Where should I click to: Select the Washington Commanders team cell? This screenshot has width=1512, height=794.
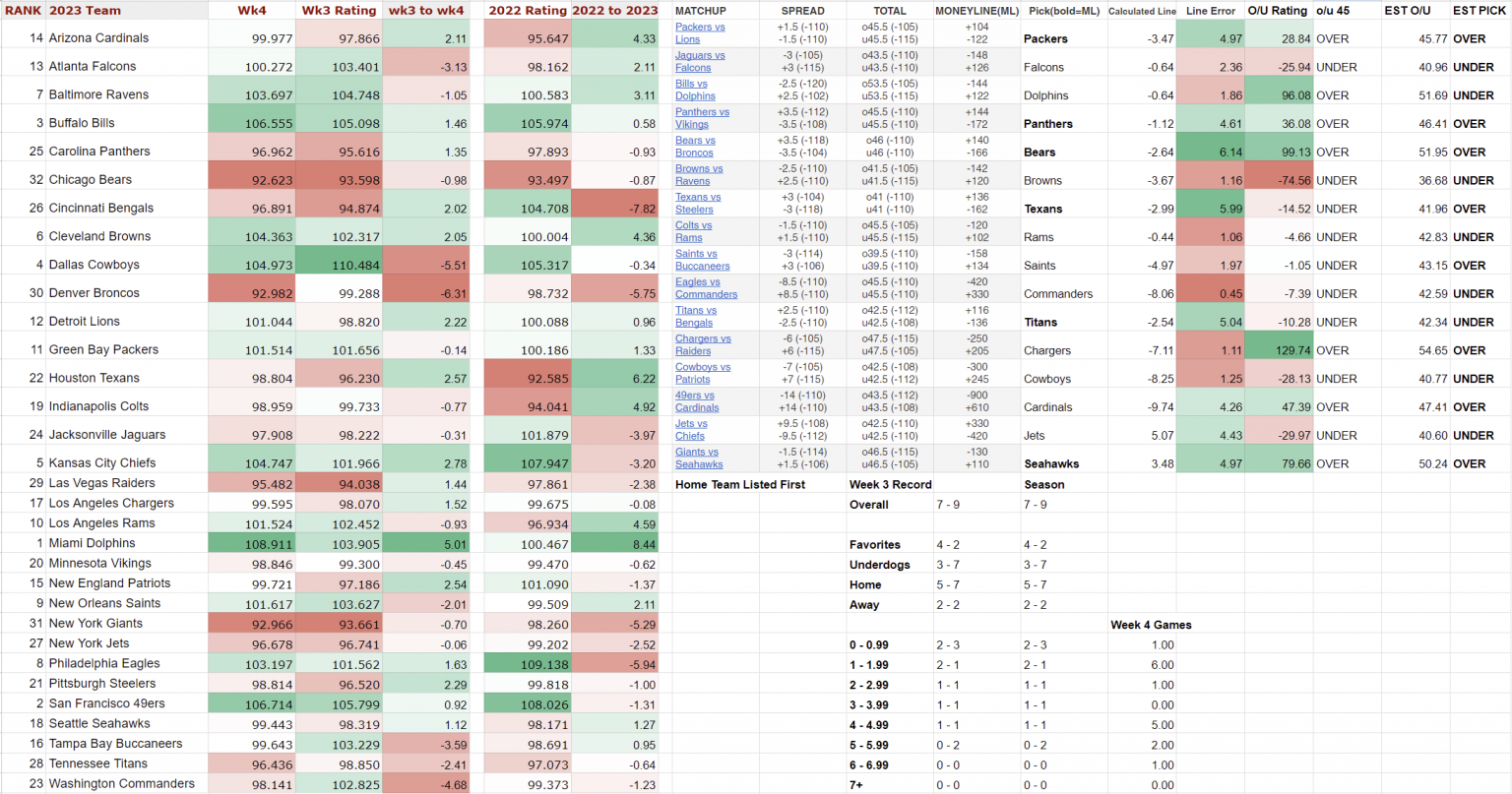point(126,783)
